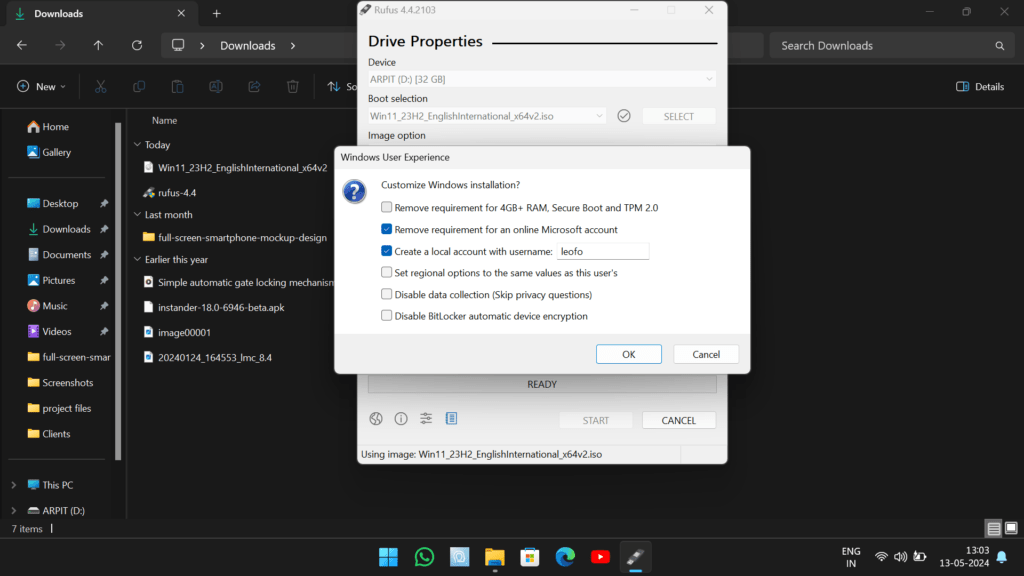The image size is (1024, 576).
Task: Open File Explorer from the taskbar
Action: 494,557
